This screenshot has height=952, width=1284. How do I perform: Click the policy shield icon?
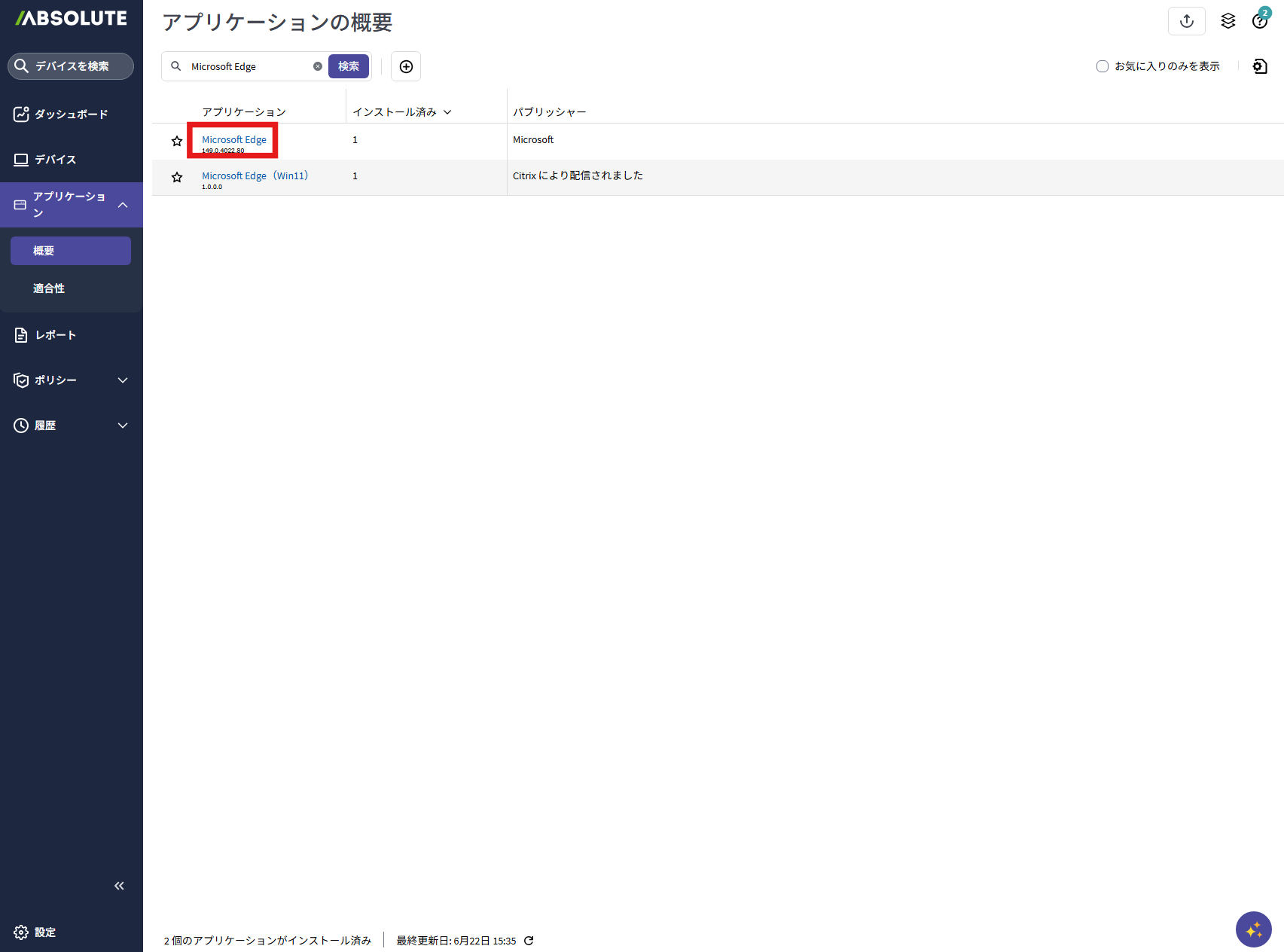[x=21, y=380]
